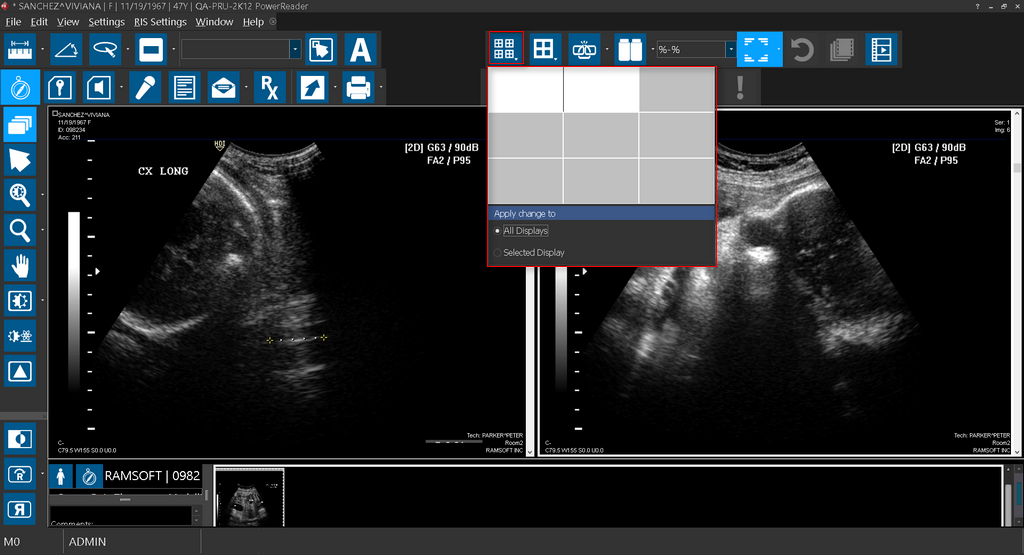Select the magnifying glass zoom tool
Image resolution: width=1024 pixels, height=555 pixels.
pos(20,230)
